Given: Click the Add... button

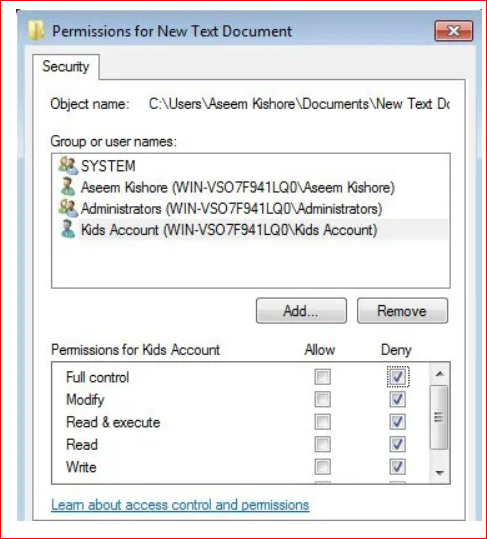Looking at the screenshot, I should coord(301,311).
